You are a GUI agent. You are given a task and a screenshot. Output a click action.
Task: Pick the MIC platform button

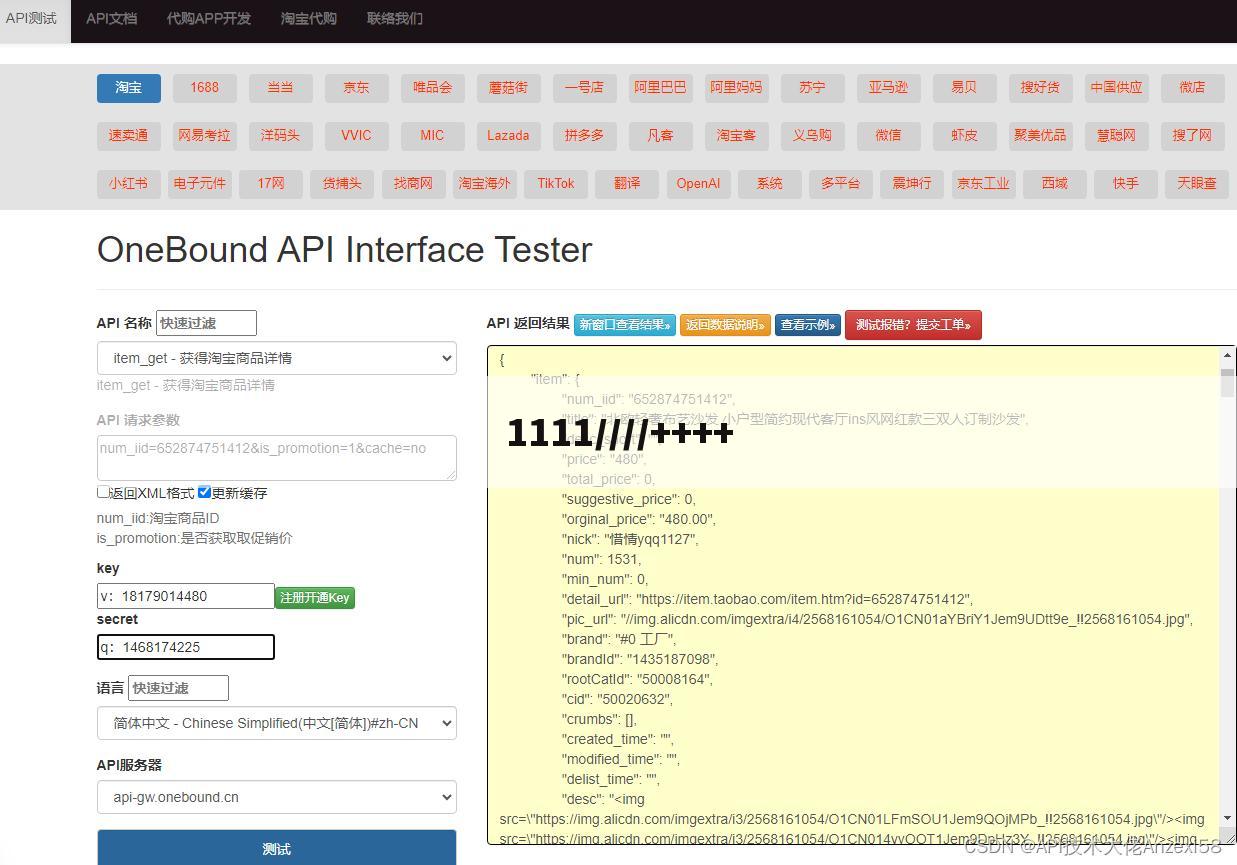433,135
